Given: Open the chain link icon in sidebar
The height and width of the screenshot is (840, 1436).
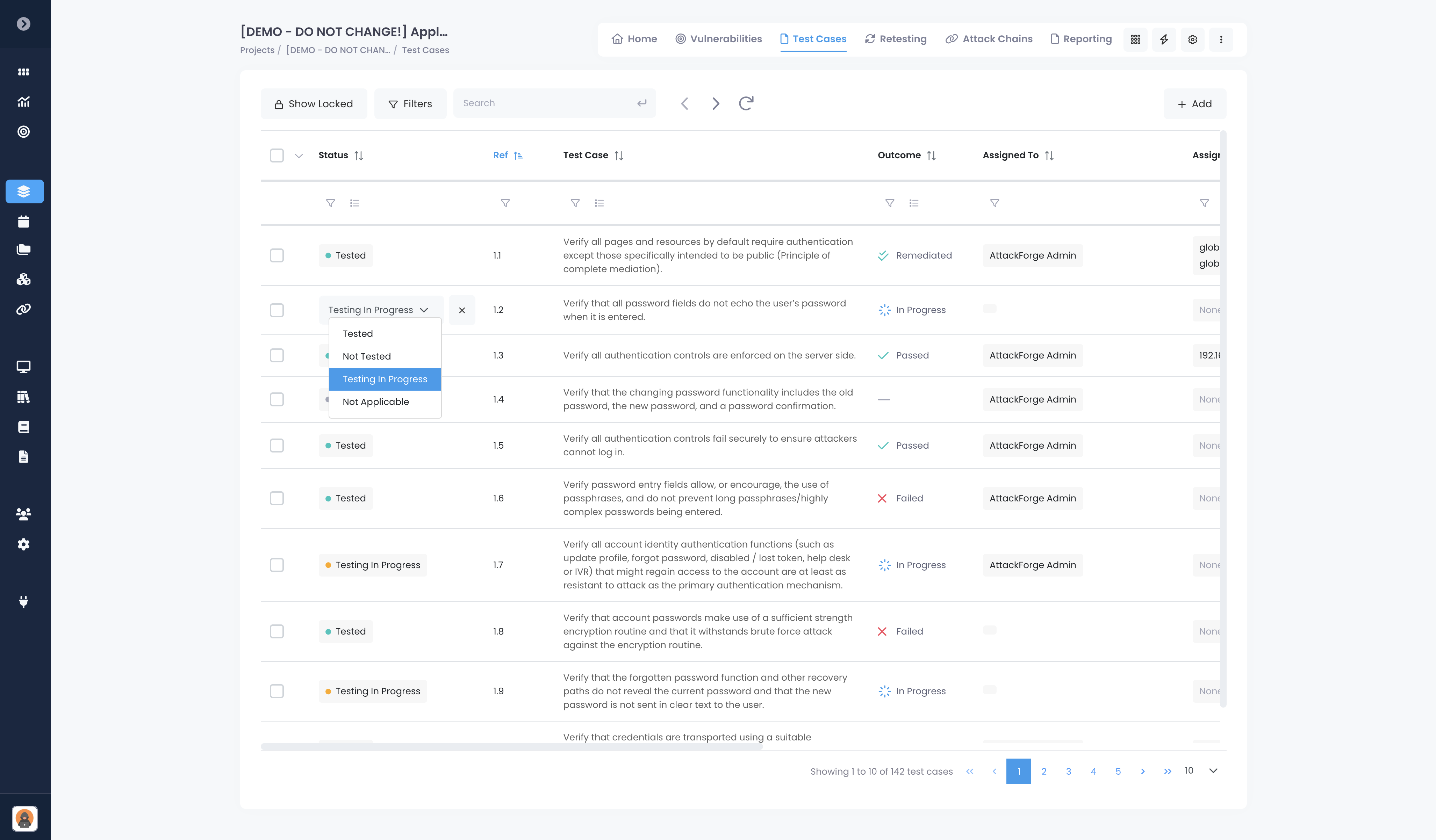Looking at the screenshot, I should [x=23, y=309].
